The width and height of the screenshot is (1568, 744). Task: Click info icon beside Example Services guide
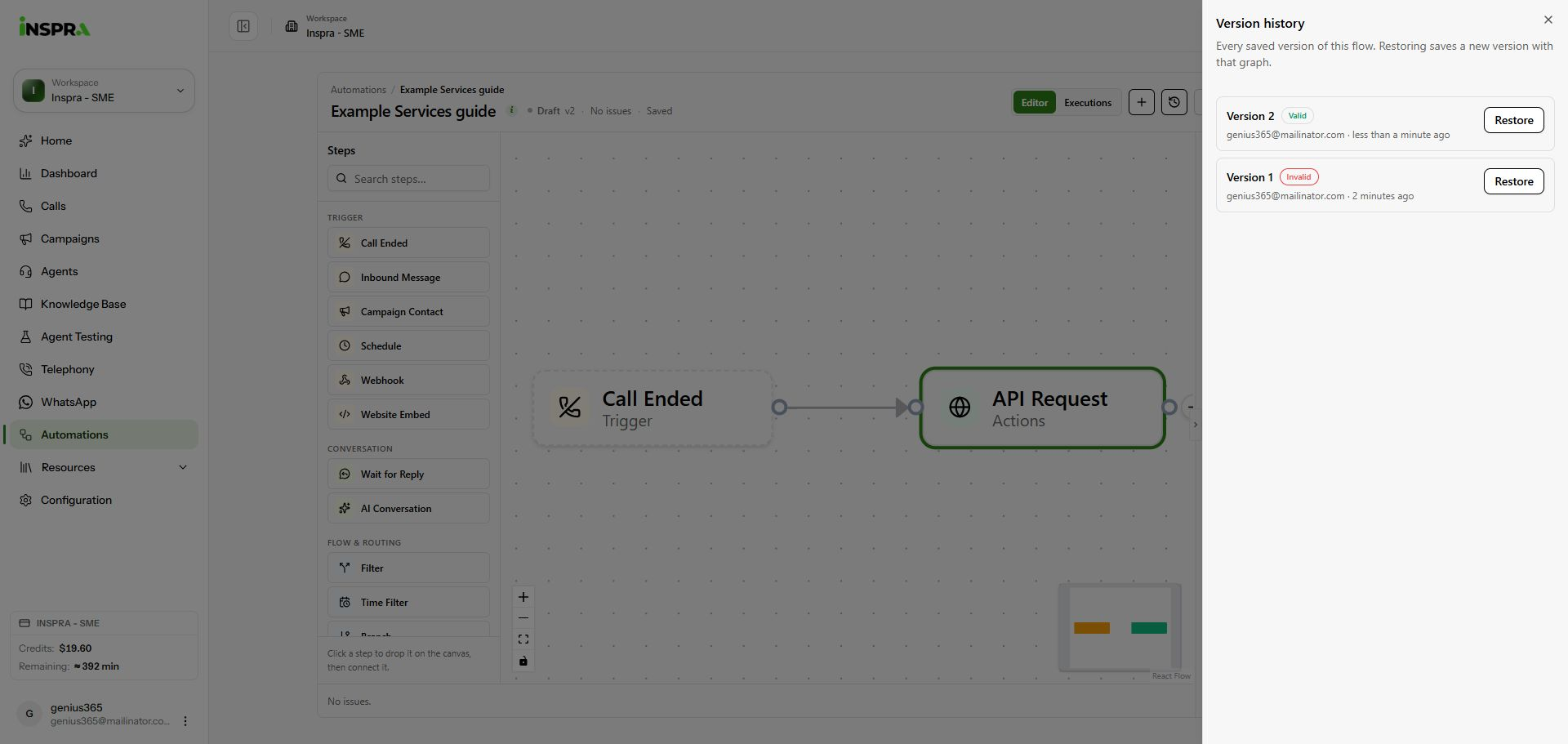coord(511,110)
